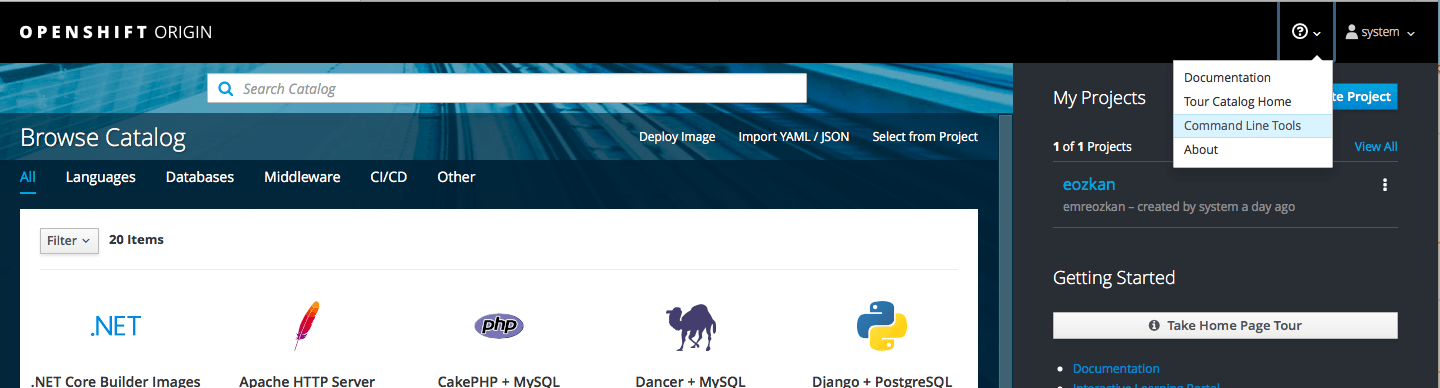The height and width of the screenshot is (388, 1440).
Task: Select the Django + PostgreSQL python icon
Action: pyautogui.click(x=882, y=326)
